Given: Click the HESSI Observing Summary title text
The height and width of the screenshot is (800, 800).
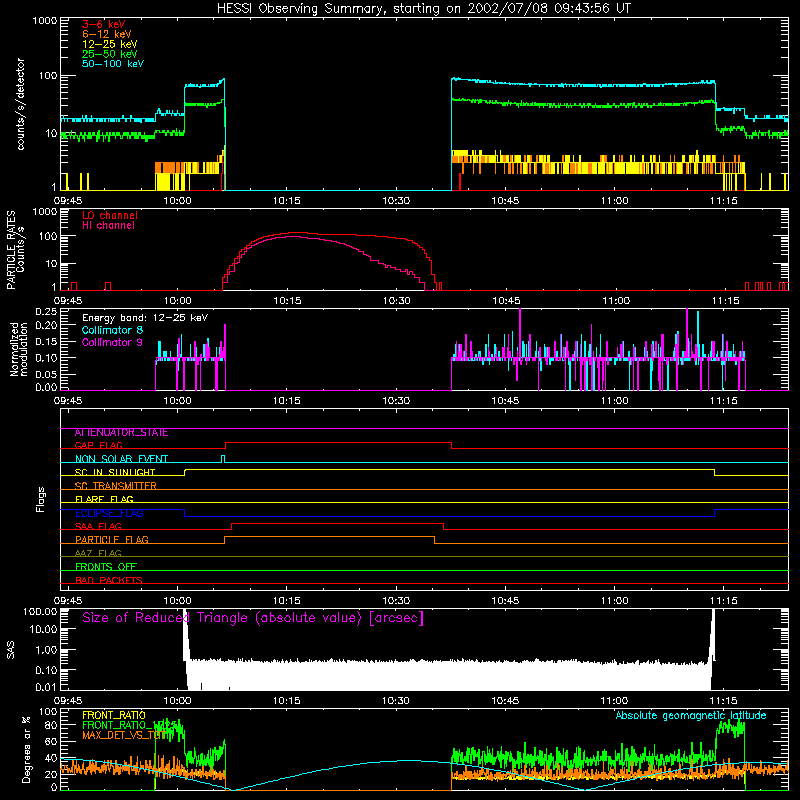Looking at the screenshot, I should pyautogui.click(x=423, y=8).
